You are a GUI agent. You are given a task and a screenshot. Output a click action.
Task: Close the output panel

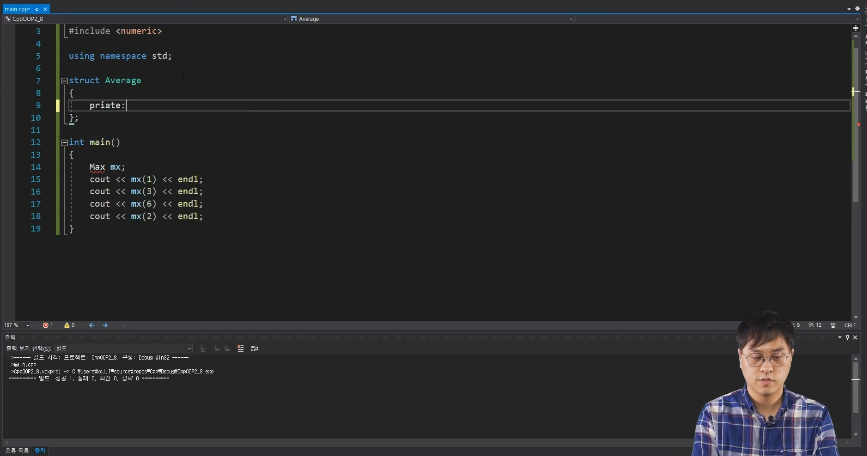(855, 337)
